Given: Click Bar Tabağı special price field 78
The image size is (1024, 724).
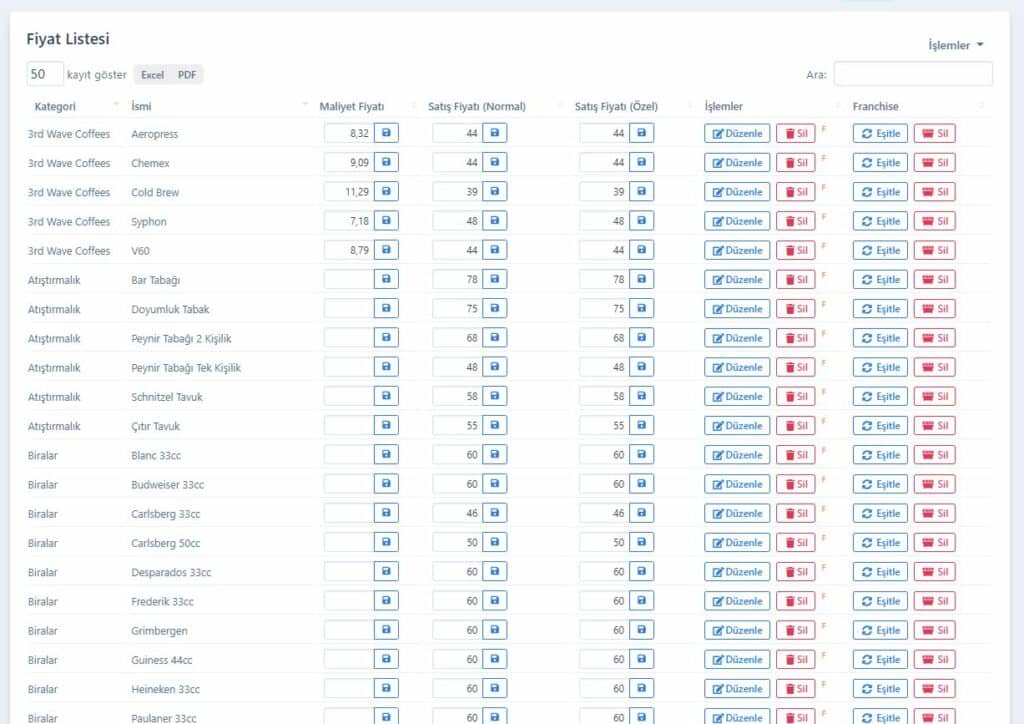Looking at the screenshot, I should 604,279.
